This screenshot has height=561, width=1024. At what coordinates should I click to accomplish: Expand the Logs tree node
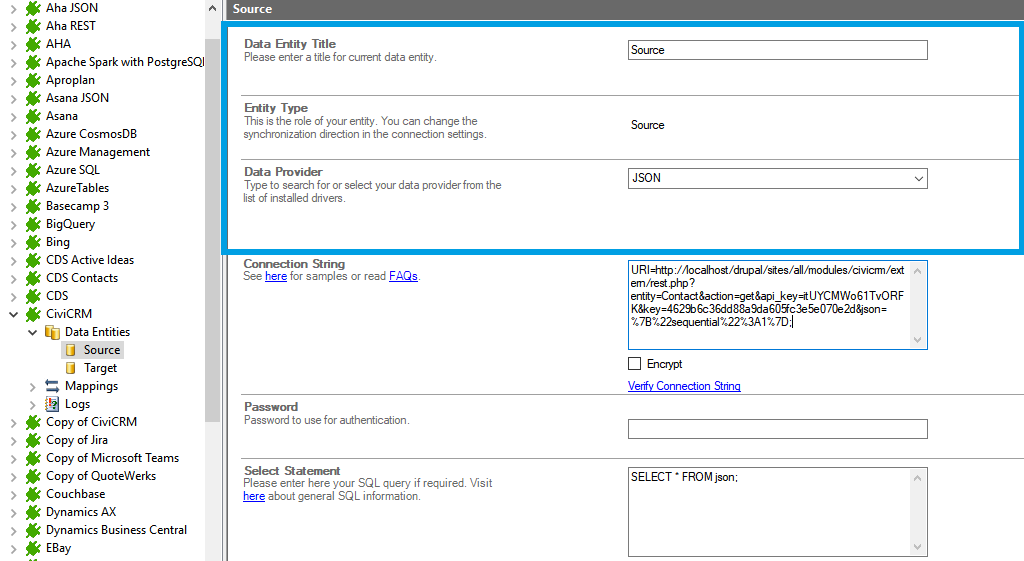33,404
